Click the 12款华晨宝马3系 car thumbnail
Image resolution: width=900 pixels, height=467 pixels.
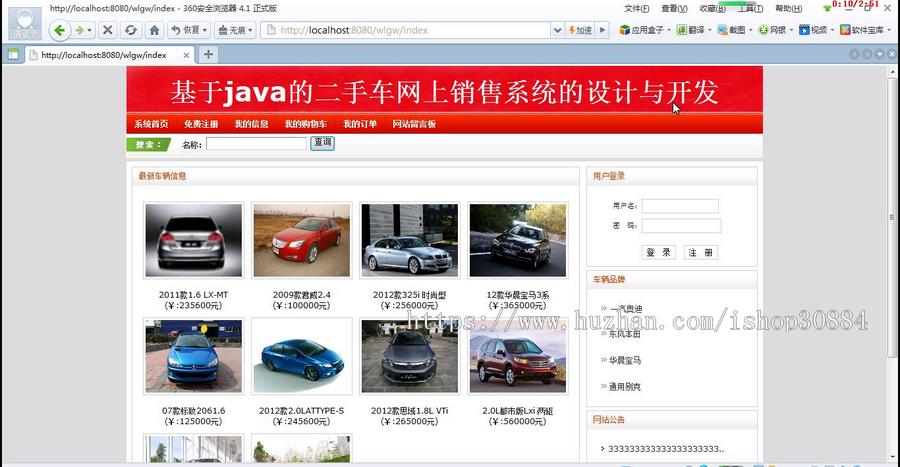[518, 240]
